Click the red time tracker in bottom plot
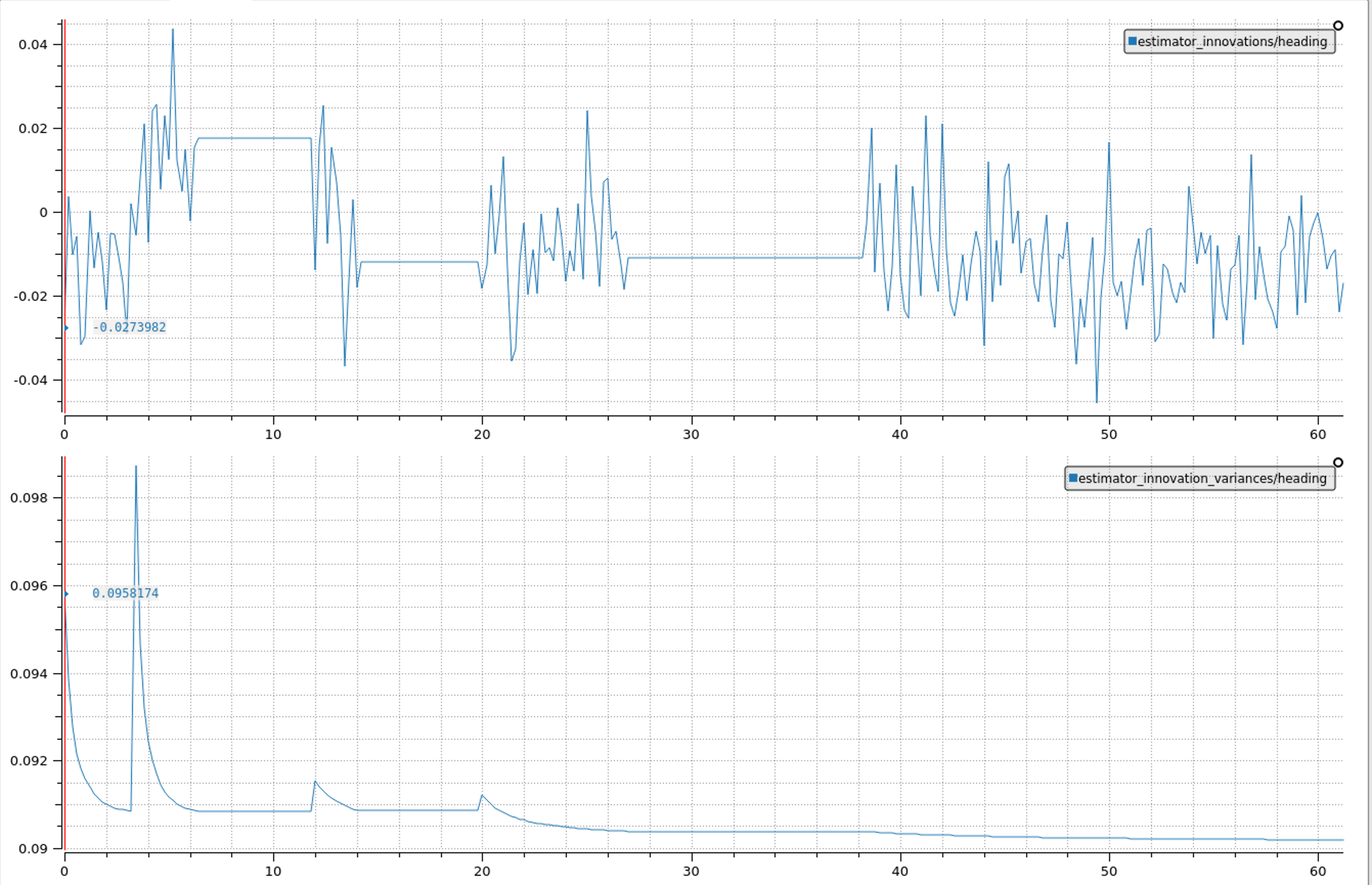 pos(65,653)
